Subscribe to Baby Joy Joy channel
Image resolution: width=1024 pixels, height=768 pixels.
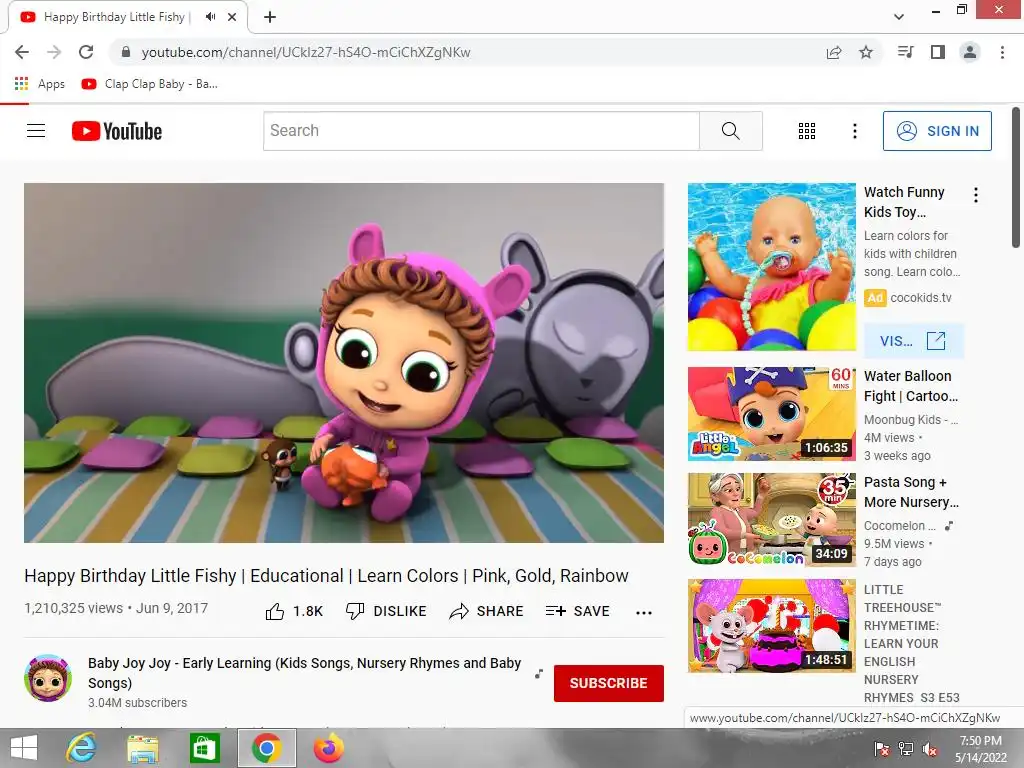point(609,683)
